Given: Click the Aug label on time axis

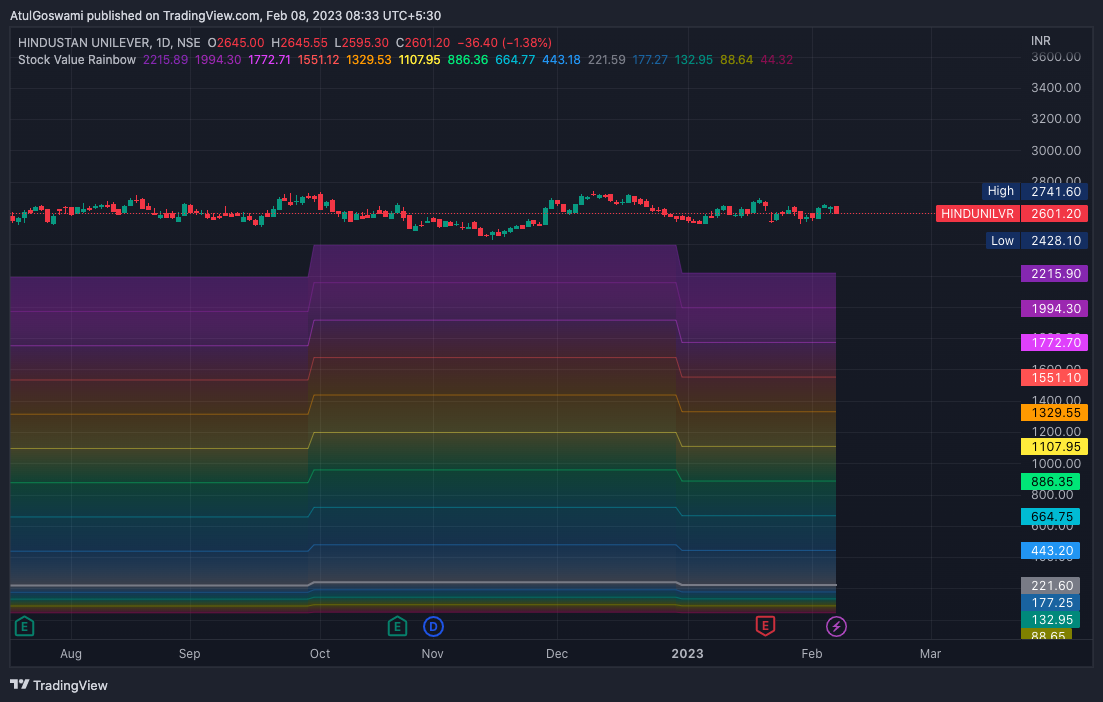Looking at the screenshot, I should click(71, 653).
